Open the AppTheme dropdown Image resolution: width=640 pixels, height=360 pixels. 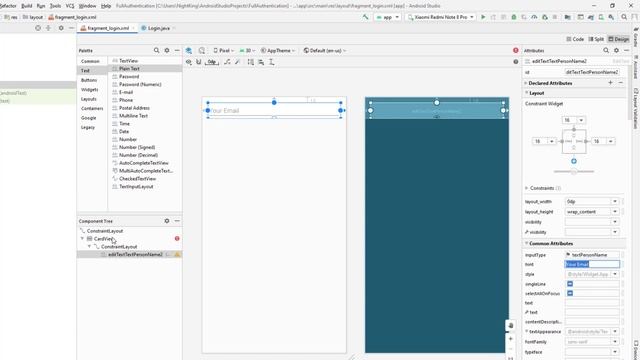coord(278,51)
